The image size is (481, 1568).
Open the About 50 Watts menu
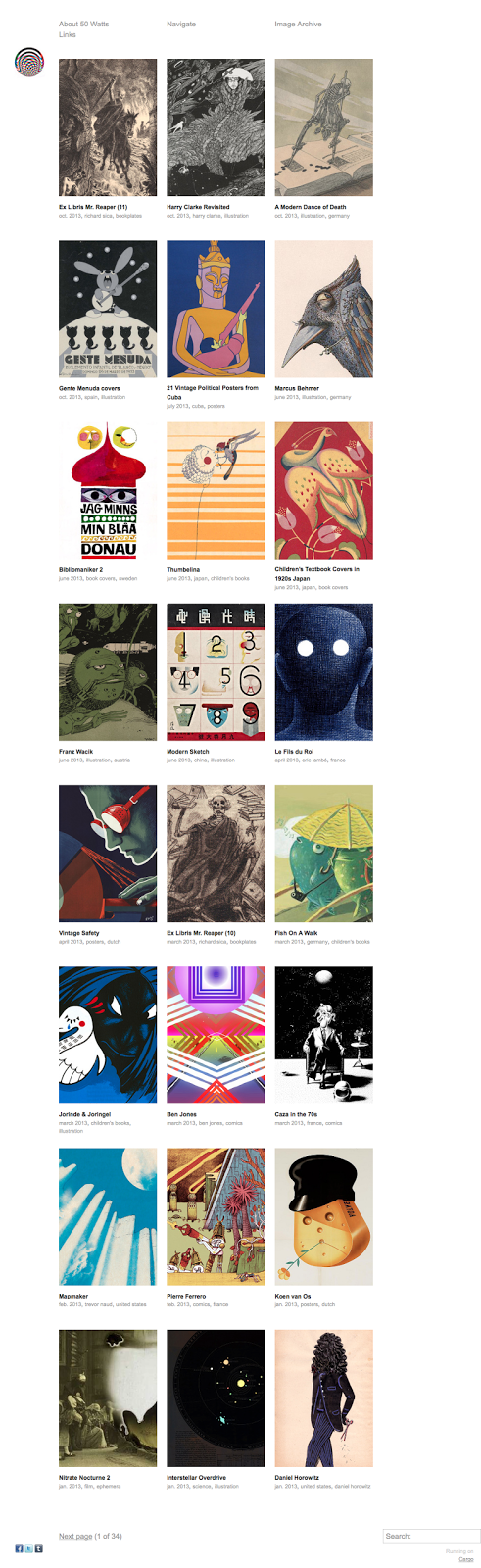tap(83, 24)
